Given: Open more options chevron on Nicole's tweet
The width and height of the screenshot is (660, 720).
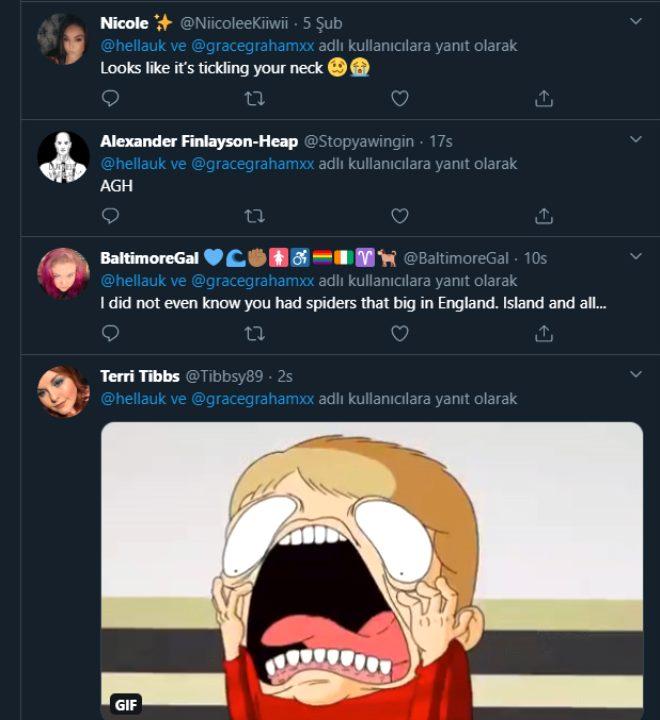Looking at the screenshot, I should [x=636, y=21].
